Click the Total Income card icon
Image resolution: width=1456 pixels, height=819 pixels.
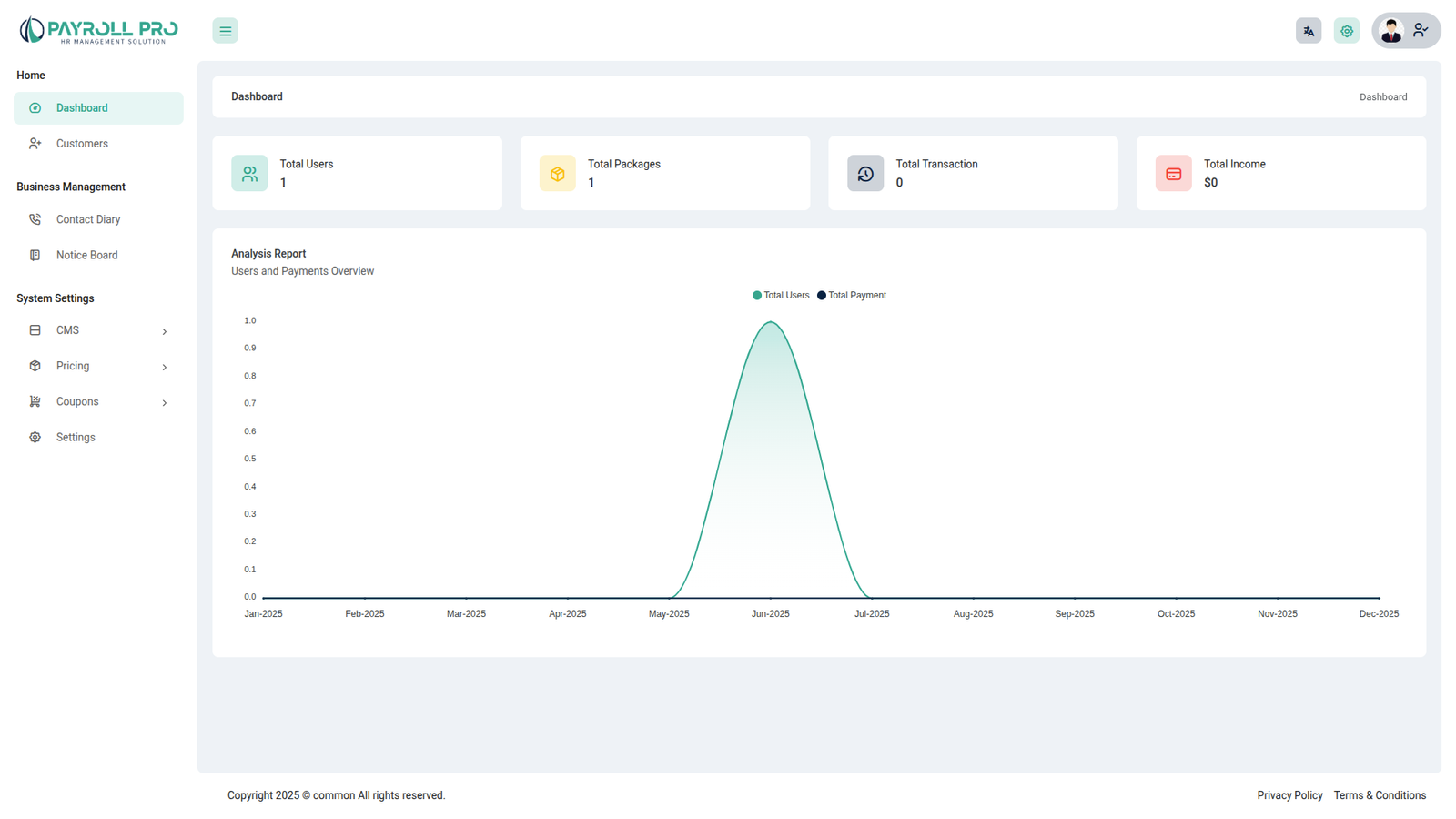1173,174
